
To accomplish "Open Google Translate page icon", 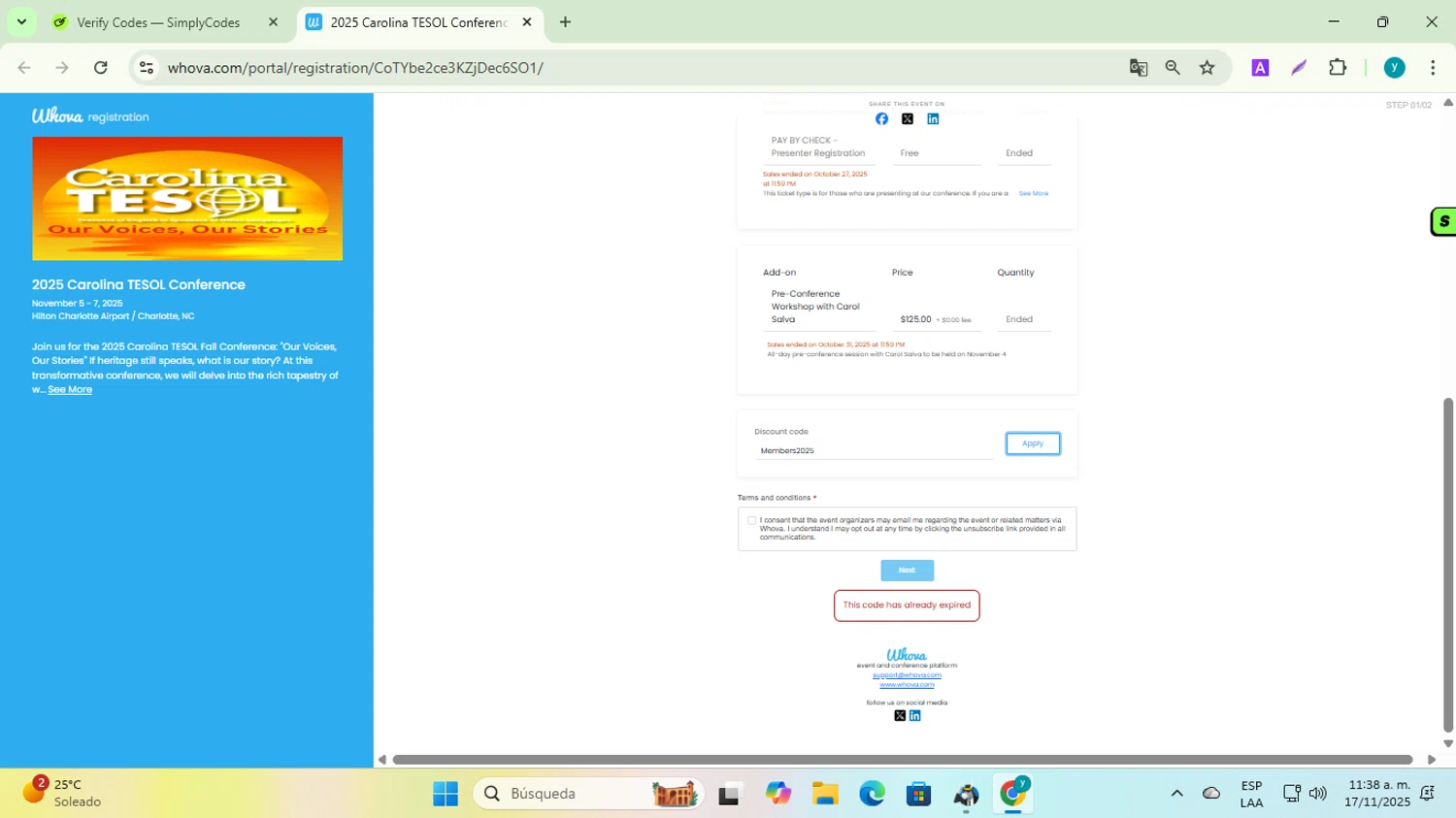I will [x=1139, y=68].
